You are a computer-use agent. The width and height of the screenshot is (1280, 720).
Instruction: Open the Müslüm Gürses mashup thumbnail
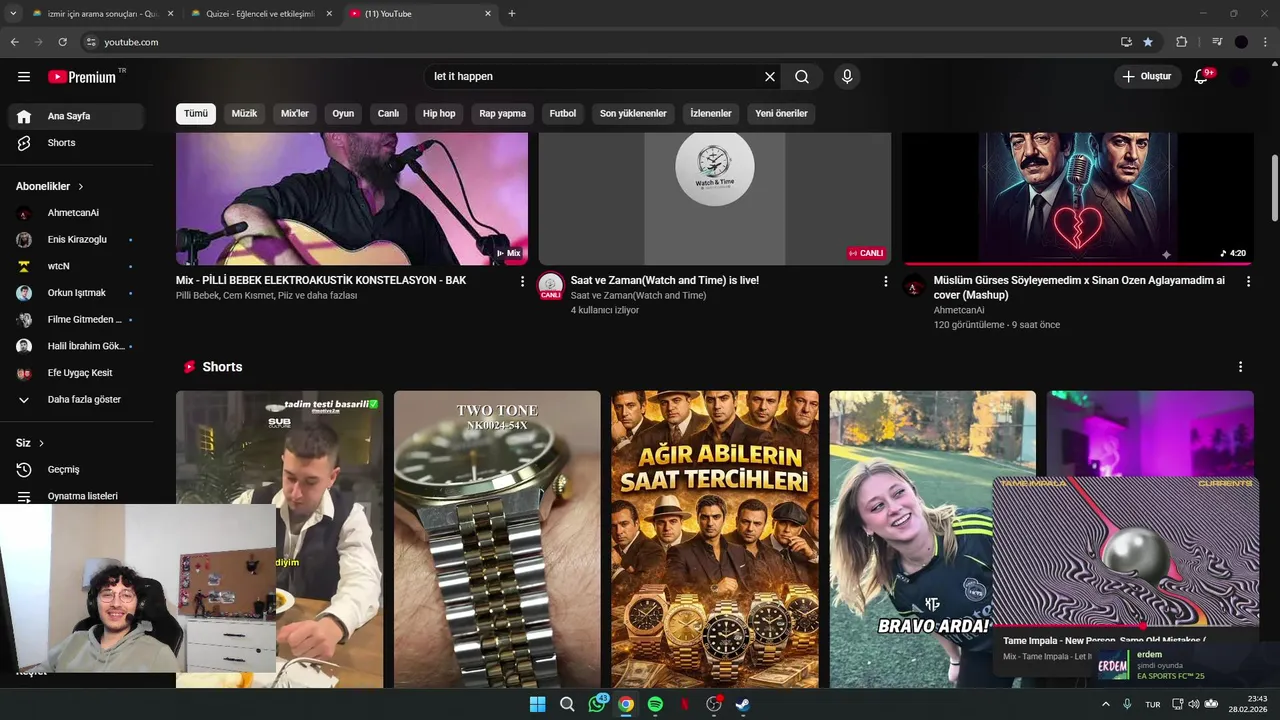pos(1078,199)
